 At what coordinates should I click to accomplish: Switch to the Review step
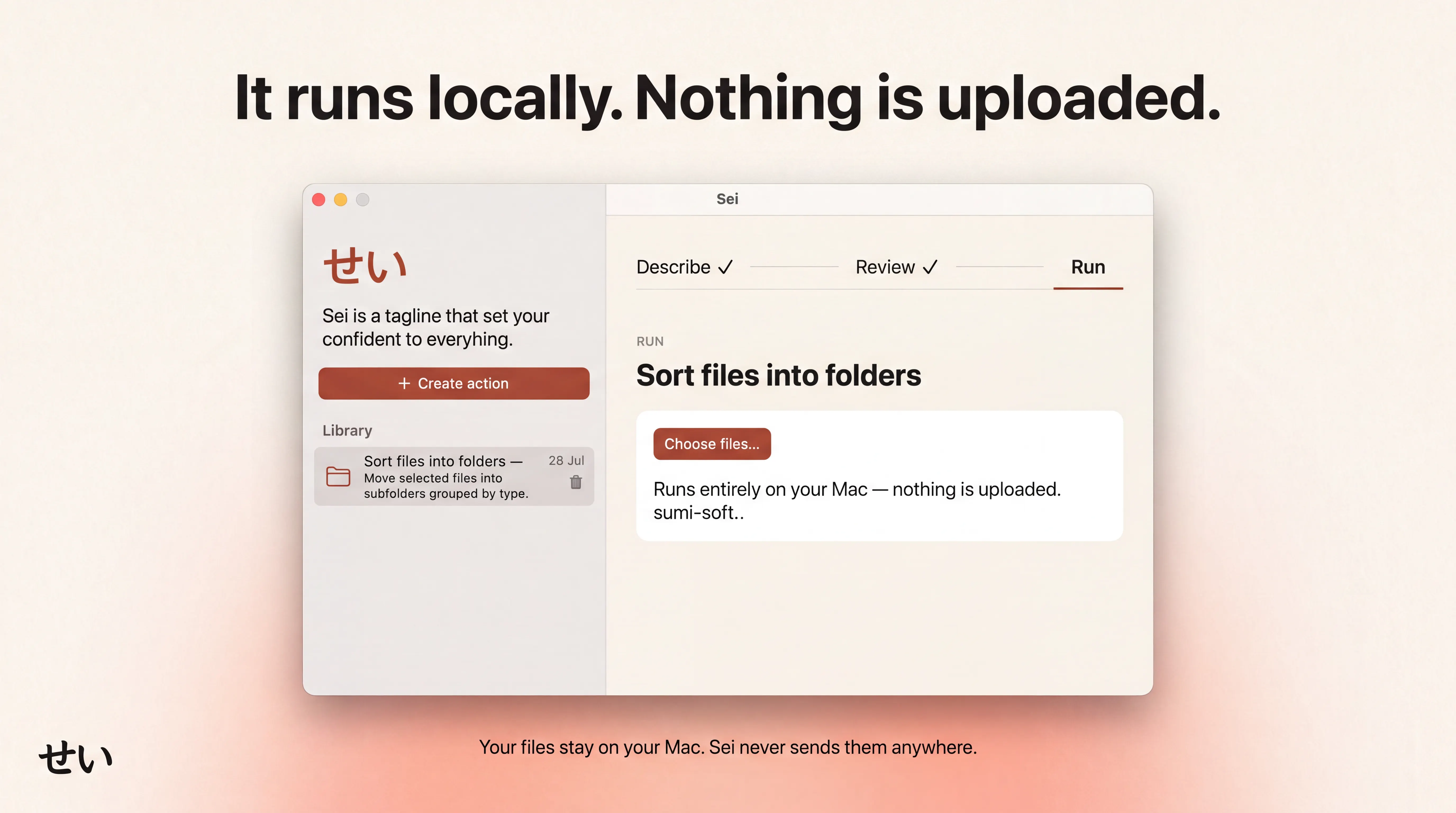coord(897,267)
